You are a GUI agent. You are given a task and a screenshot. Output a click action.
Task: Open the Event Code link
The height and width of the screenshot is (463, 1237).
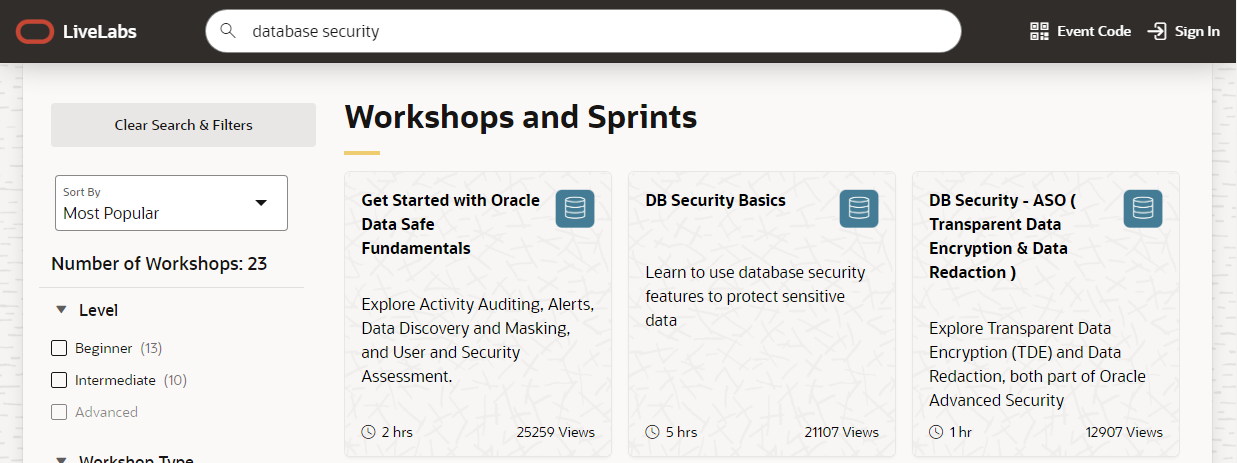tap(1081, 31)
